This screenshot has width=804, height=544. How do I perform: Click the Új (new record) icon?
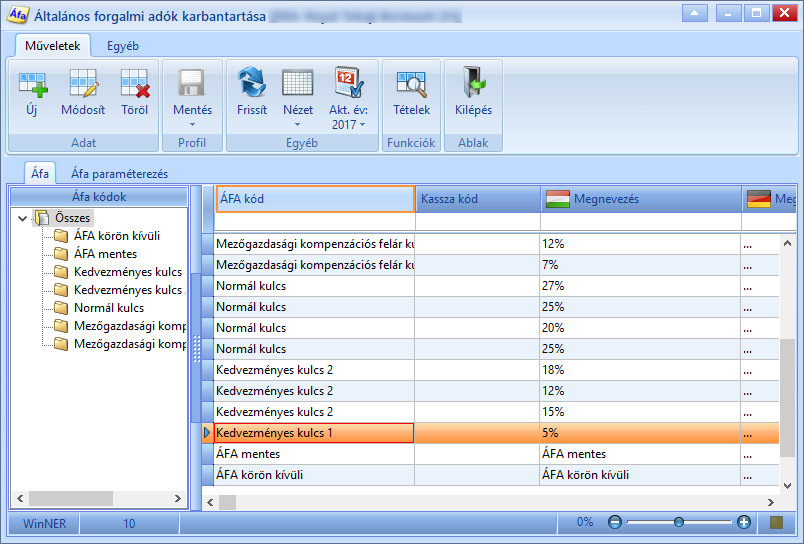coord(32,84)
